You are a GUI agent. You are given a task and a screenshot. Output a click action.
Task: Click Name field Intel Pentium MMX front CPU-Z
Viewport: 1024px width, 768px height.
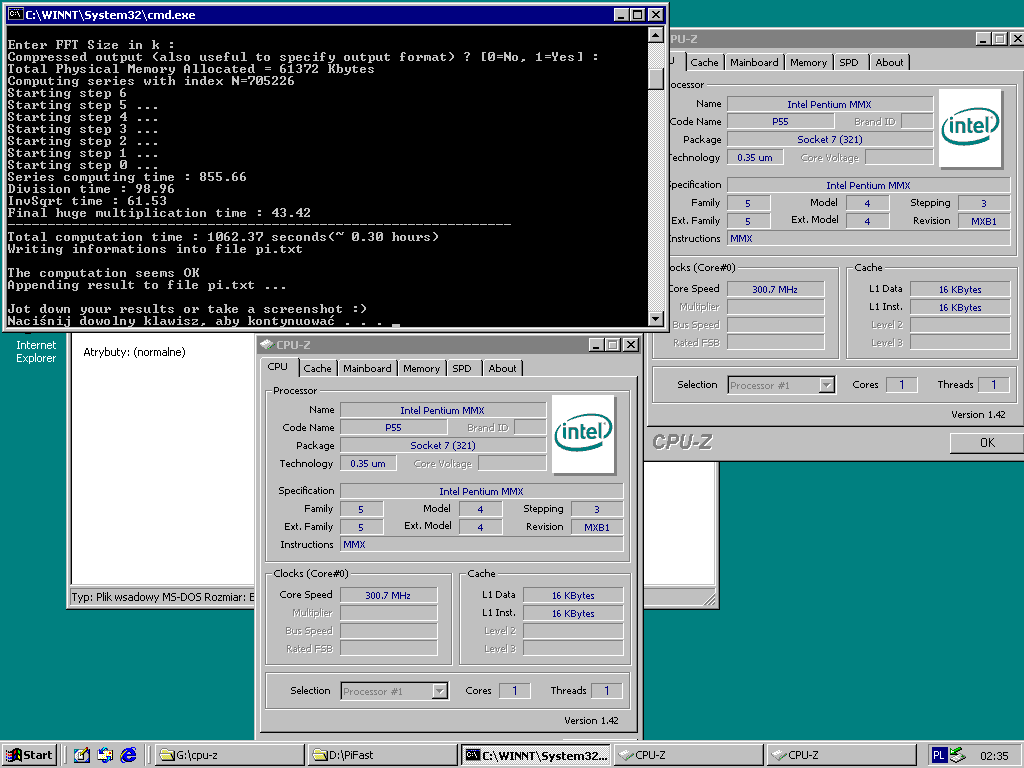[x=443, y=410]
